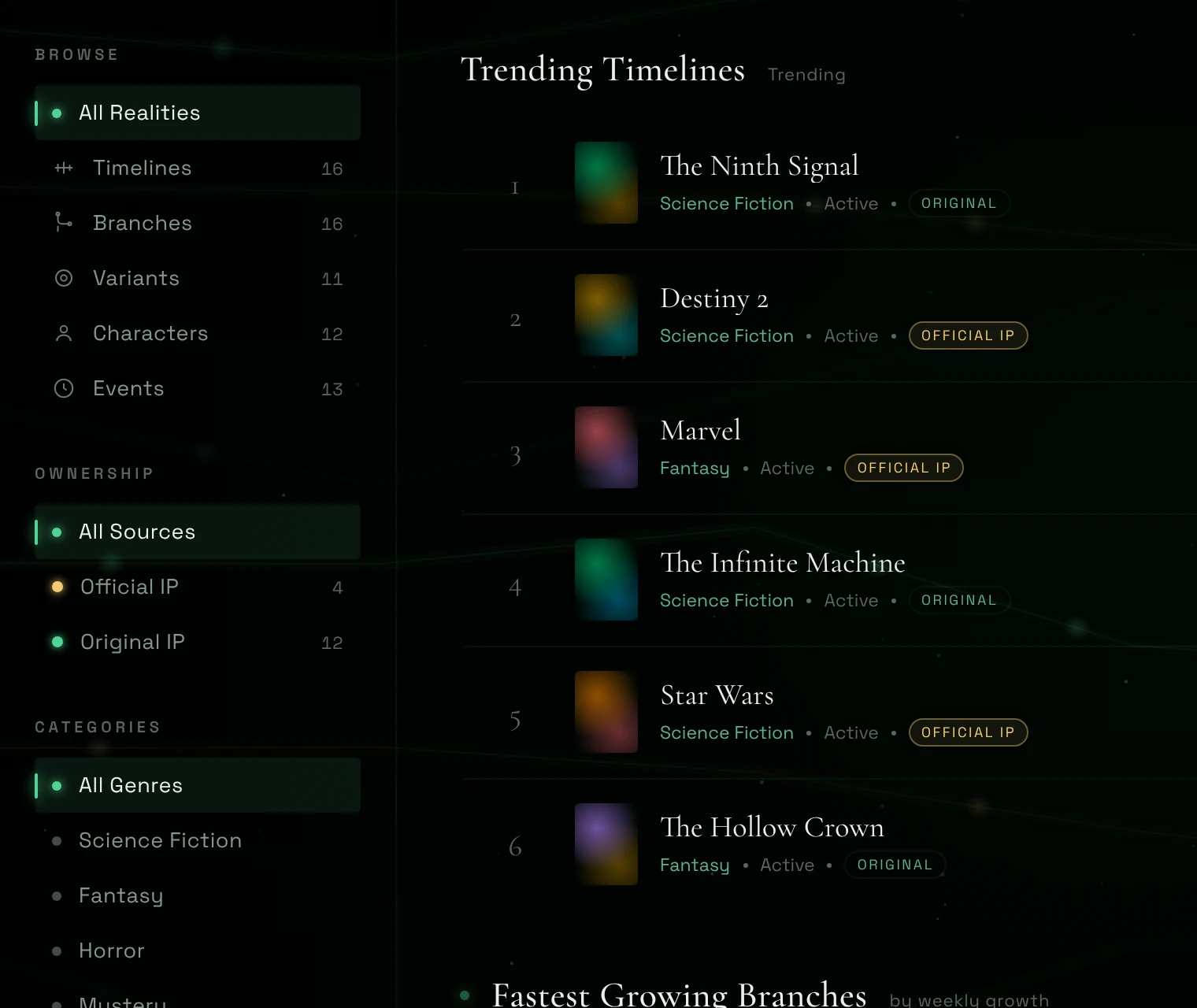This screenshot has width=1197, height=1008.
Task: Open the Destiny 2 timeline
Action: coord(714,298)
